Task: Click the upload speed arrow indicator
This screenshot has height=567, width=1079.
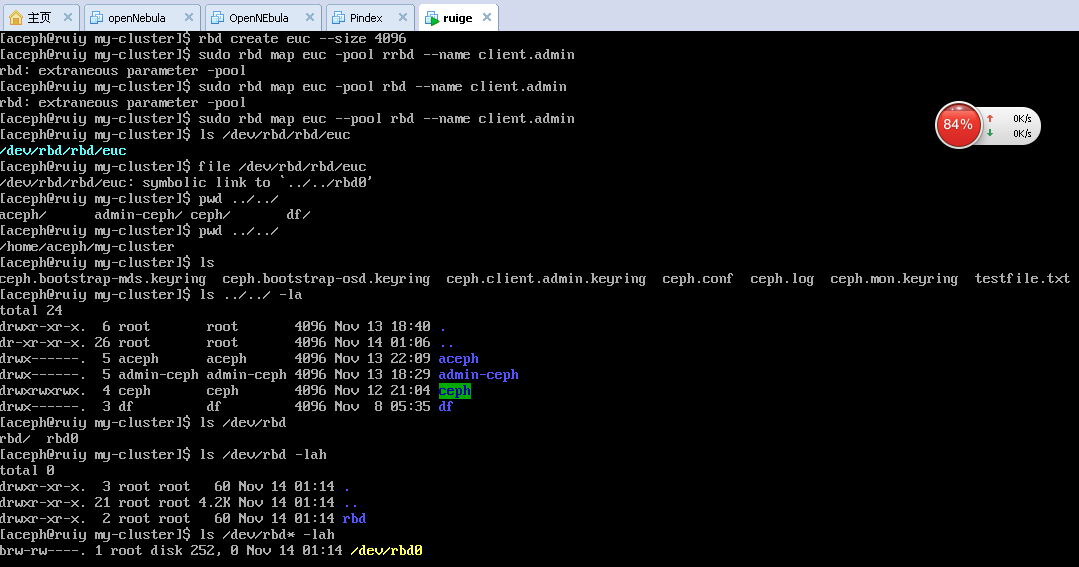Action: pyautogui.click(x=990, y=118)
